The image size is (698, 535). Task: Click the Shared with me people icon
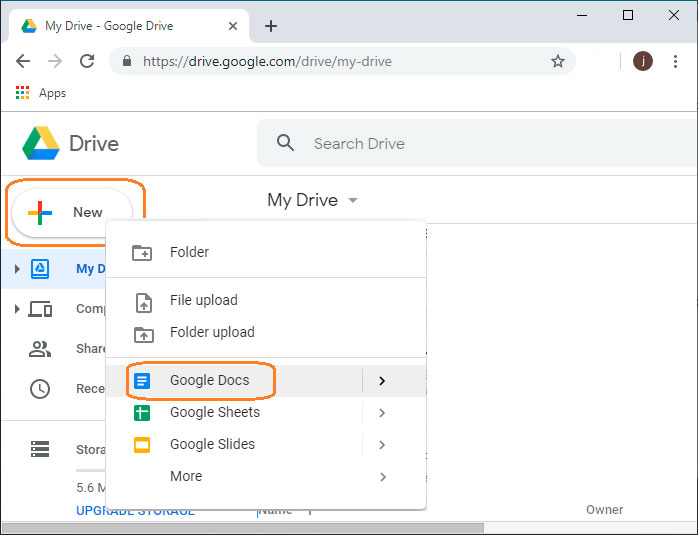(40, 349)
